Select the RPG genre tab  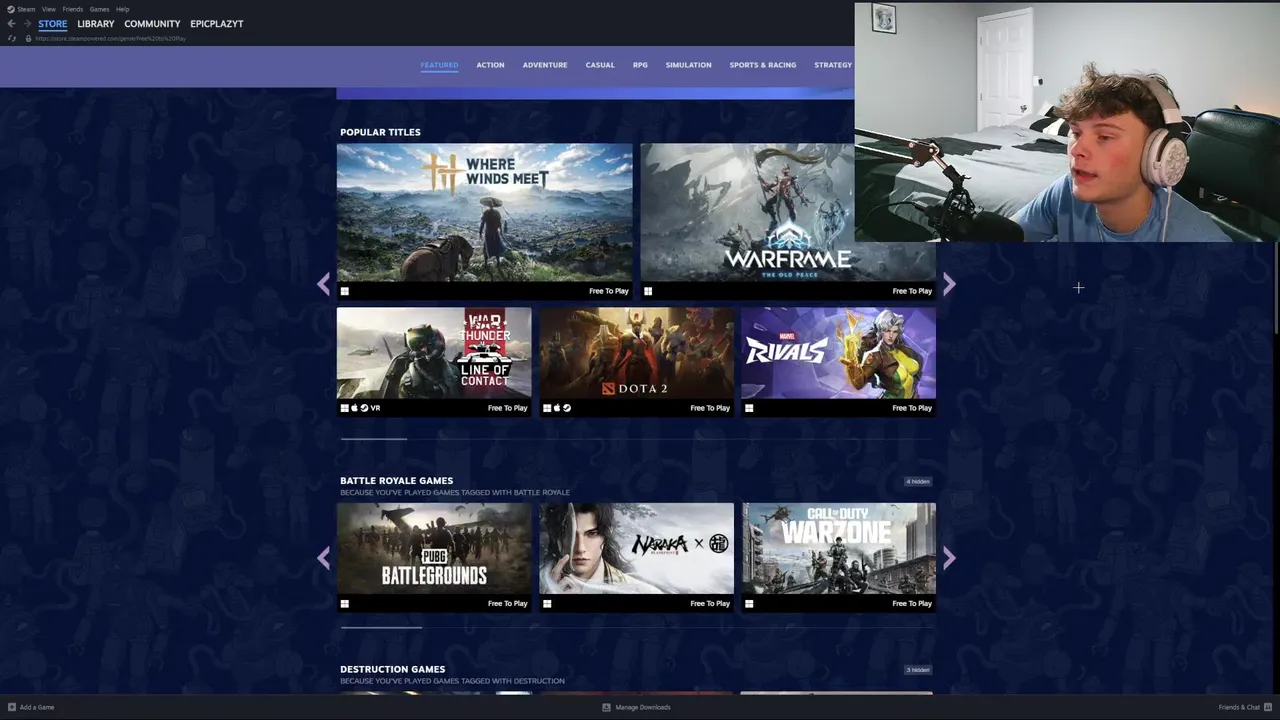pos(640,65)
